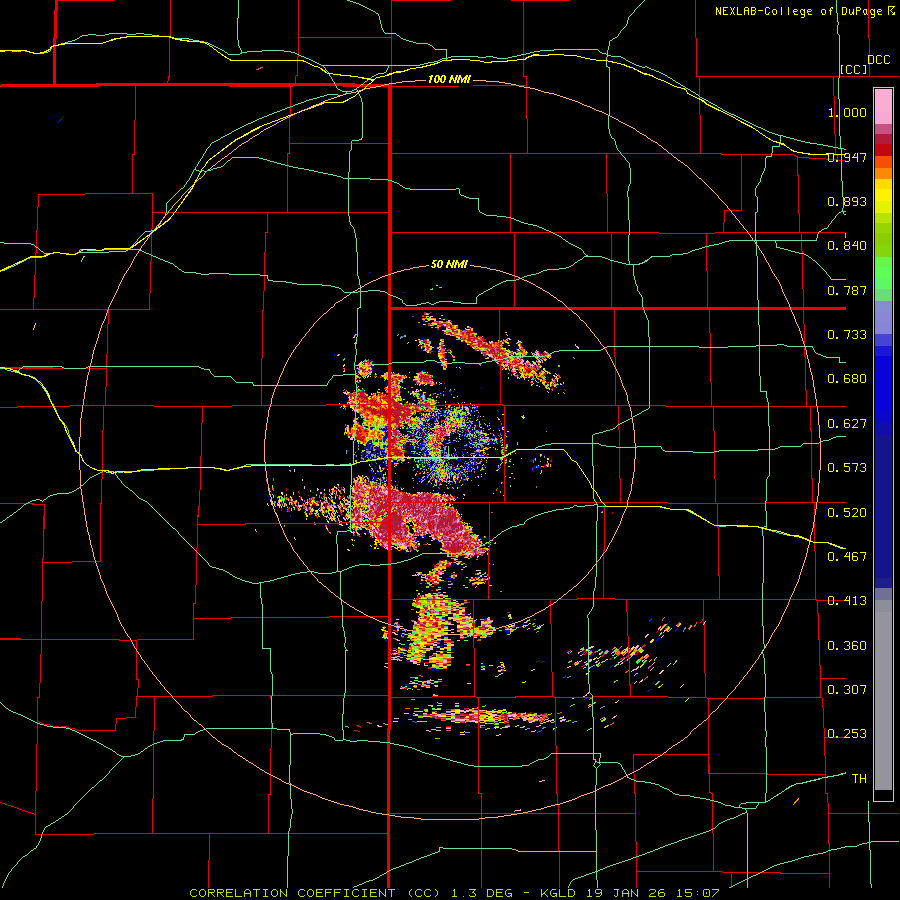The height and width of the screenshot is (900, 900).
Task: Click the 0.467 color scale value
Action: click(x=847, y=556)
